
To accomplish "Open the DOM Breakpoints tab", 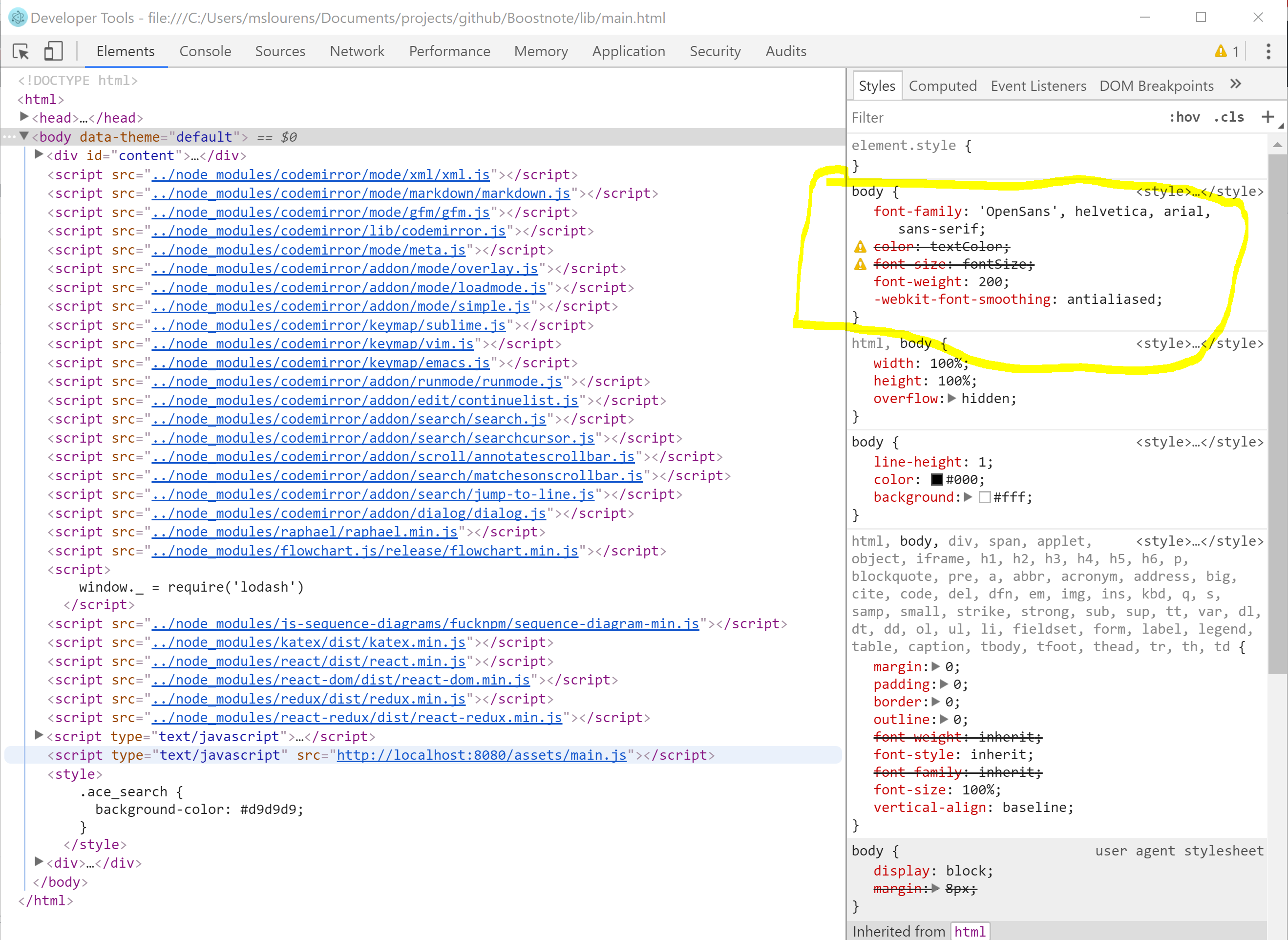I will pos(1157,86).
